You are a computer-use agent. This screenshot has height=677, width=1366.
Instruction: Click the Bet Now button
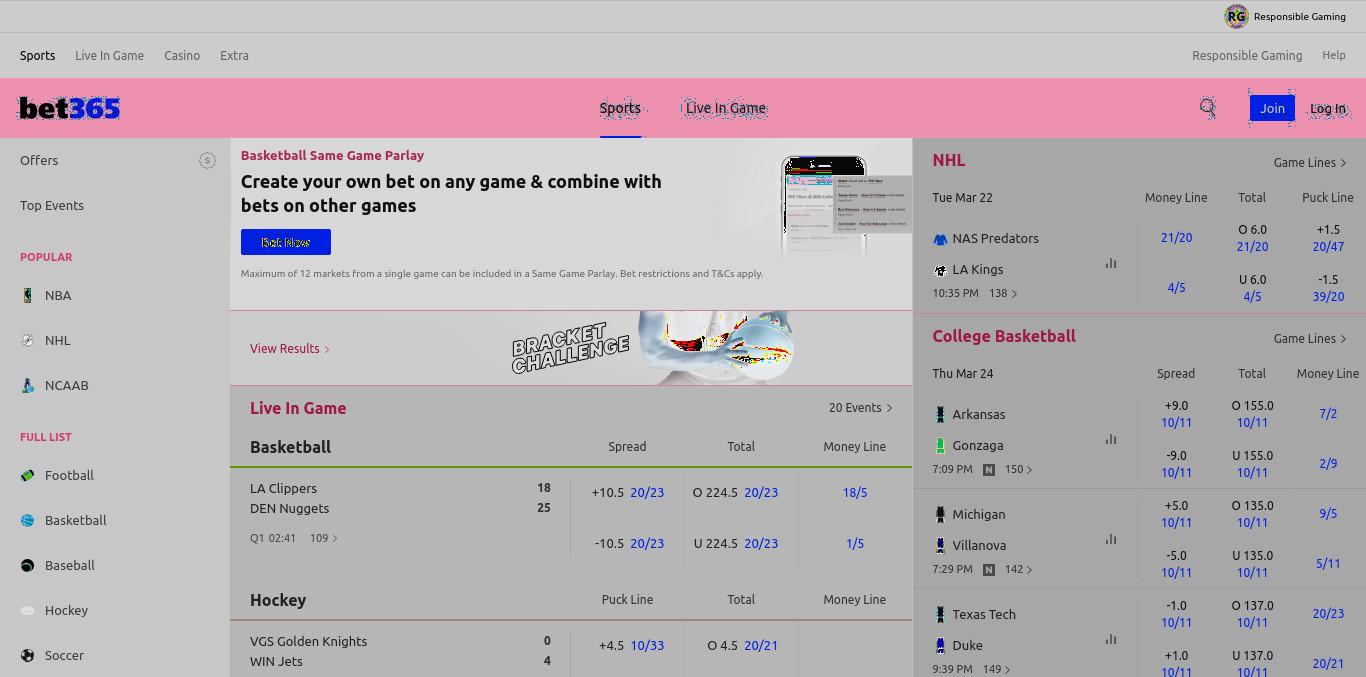[x=286, y=242]
